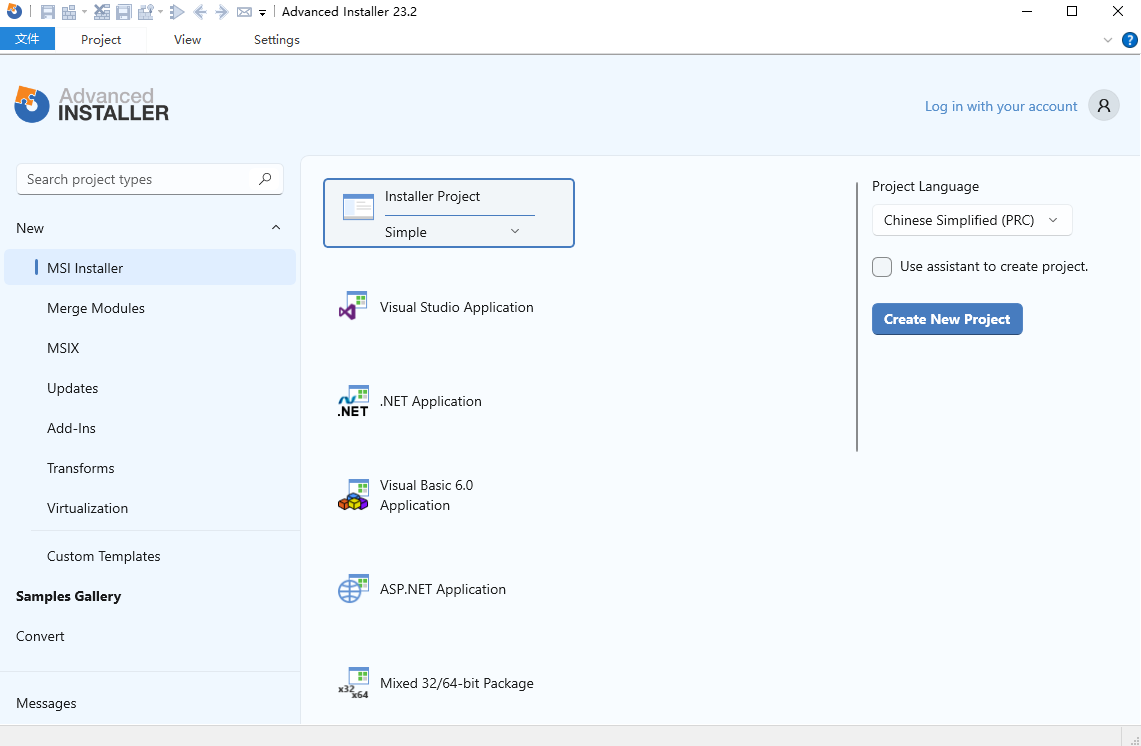Click the Save floppy icon in quick access toolbar
1141x746 pixels.
pos(48,12)
